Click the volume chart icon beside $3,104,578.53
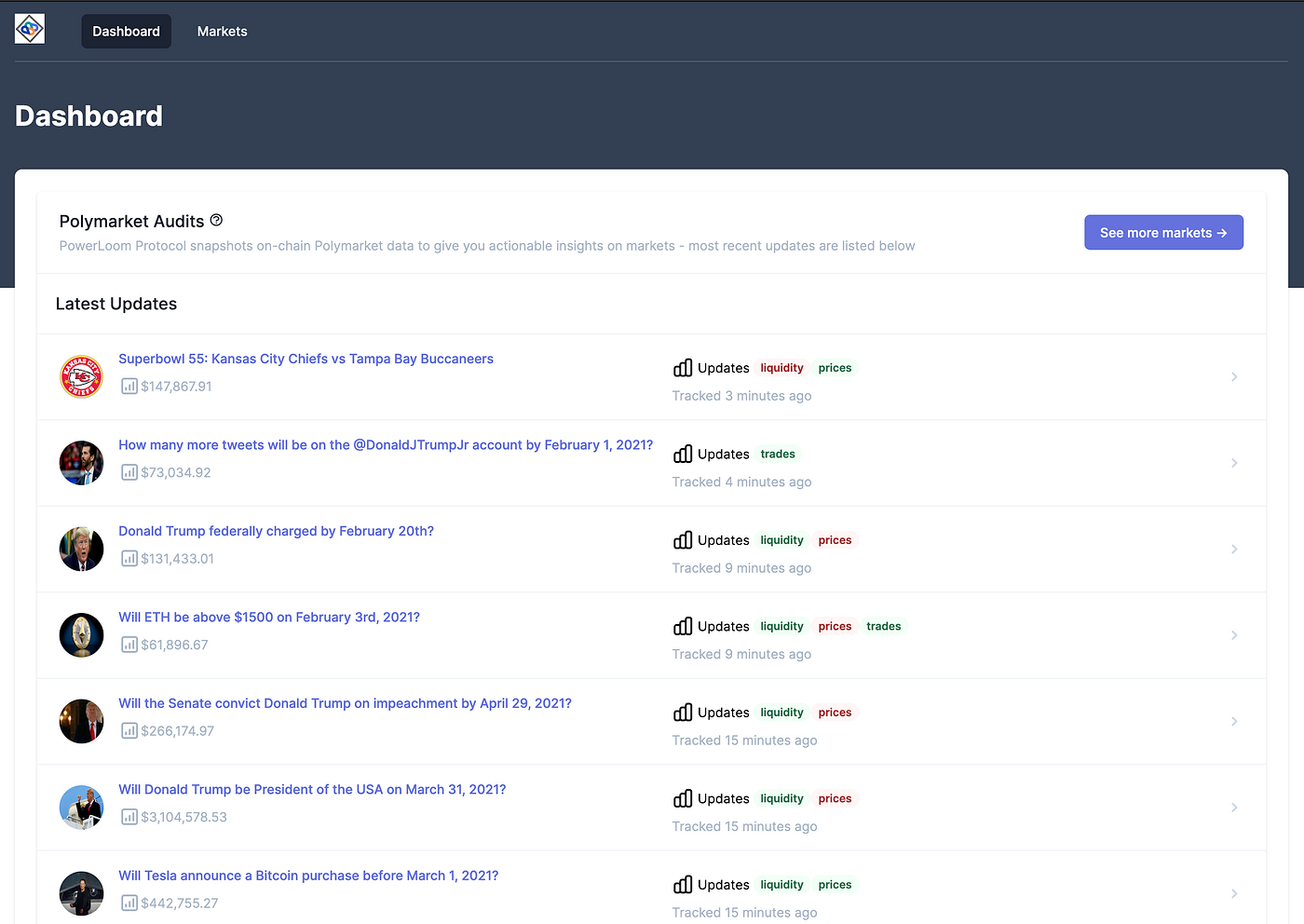The width and height of the screenshot is (1304, 924). tap(129, 817)
